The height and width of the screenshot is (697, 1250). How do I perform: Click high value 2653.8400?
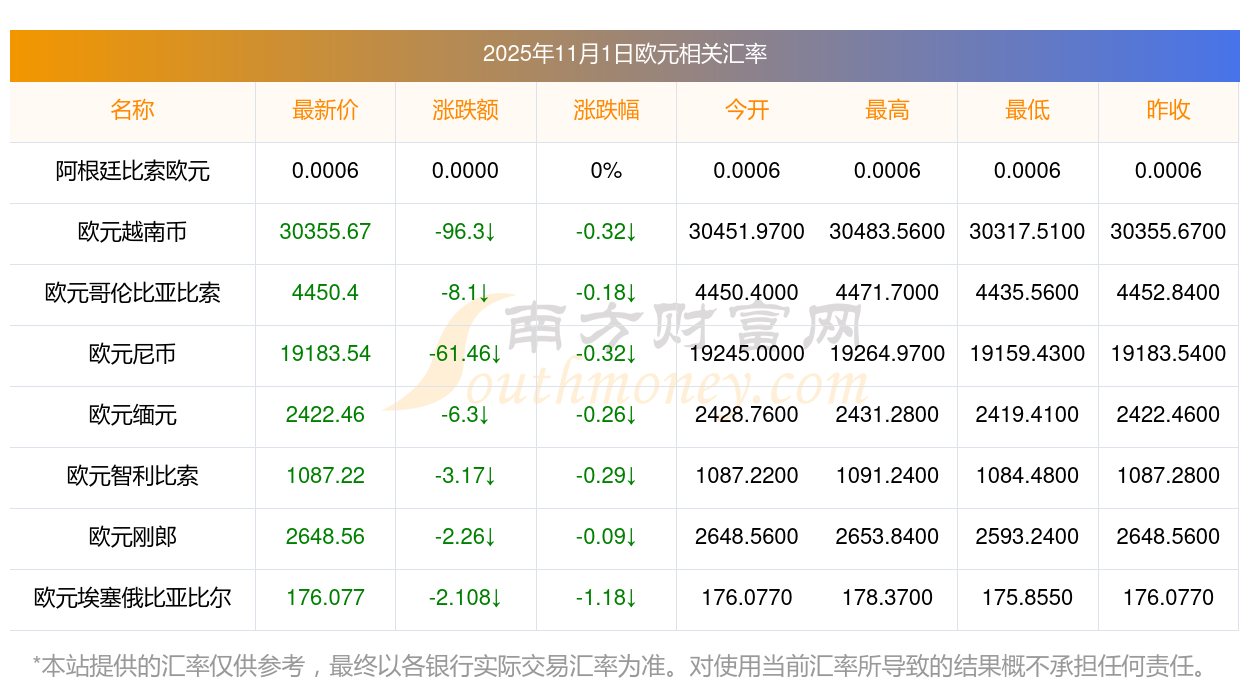[887, 537]
